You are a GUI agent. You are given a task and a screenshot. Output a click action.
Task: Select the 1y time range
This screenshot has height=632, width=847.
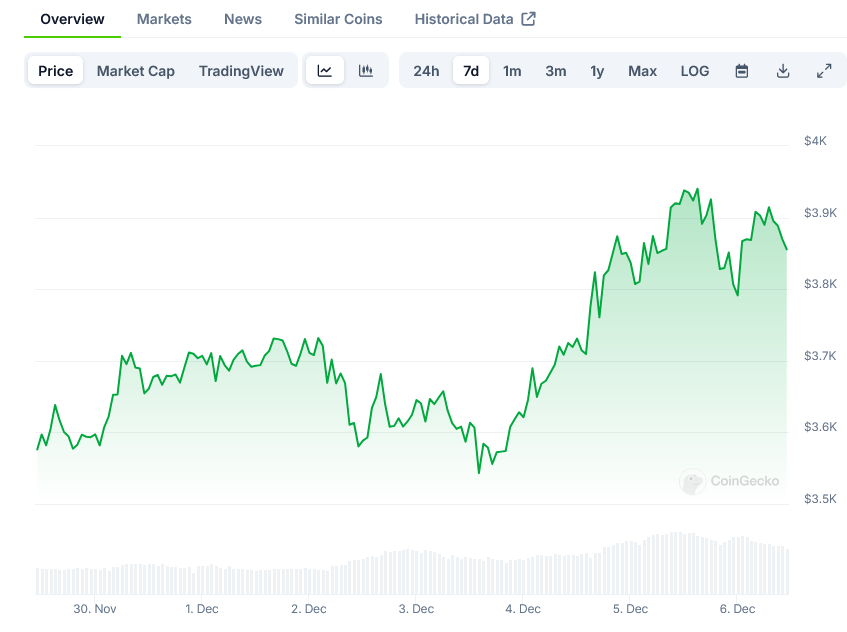(597, 71)
